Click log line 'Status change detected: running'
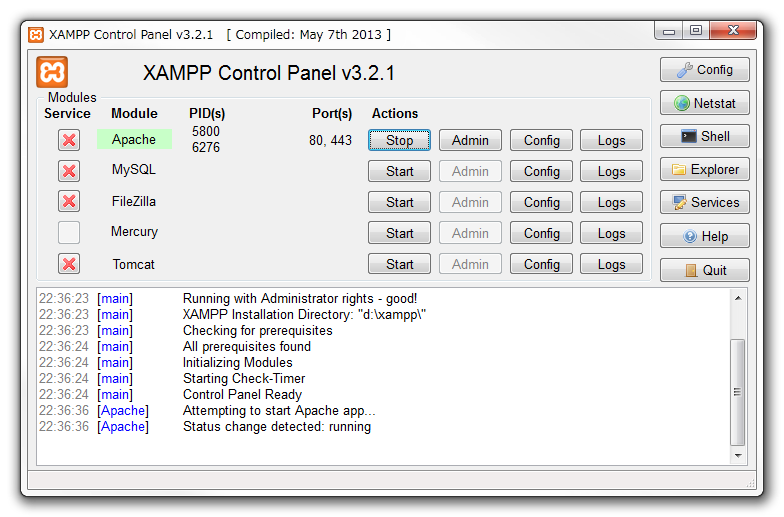The image size is (784, 517). click(x=277, y=426)
